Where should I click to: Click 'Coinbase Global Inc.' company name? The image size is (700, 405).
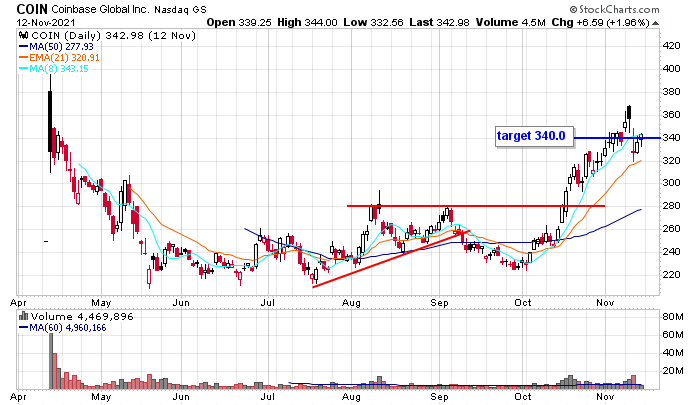[100, 9]
